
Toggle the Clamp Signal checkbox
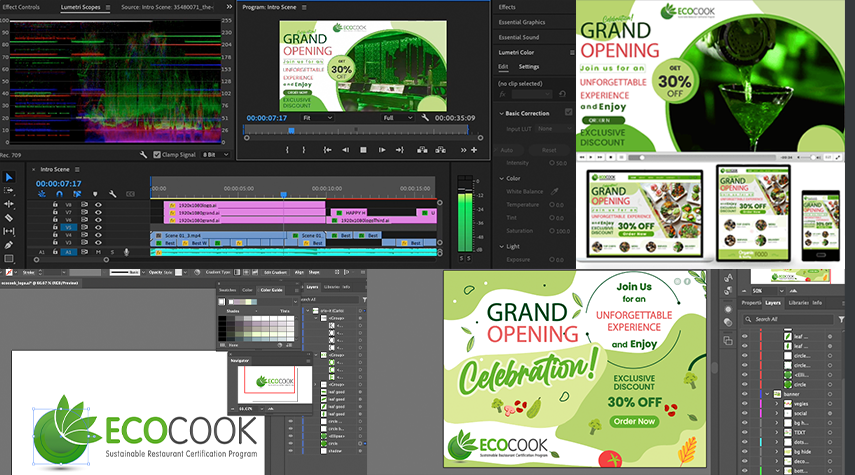tap(159, 155)
